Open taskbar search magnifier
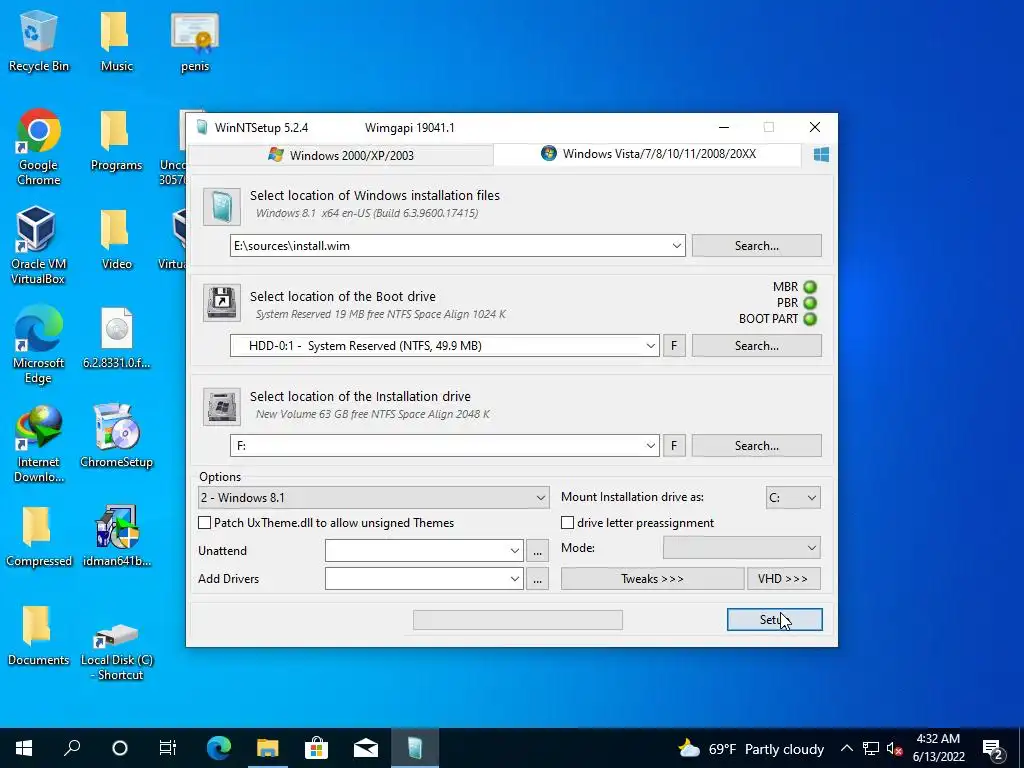 [72, 748]
